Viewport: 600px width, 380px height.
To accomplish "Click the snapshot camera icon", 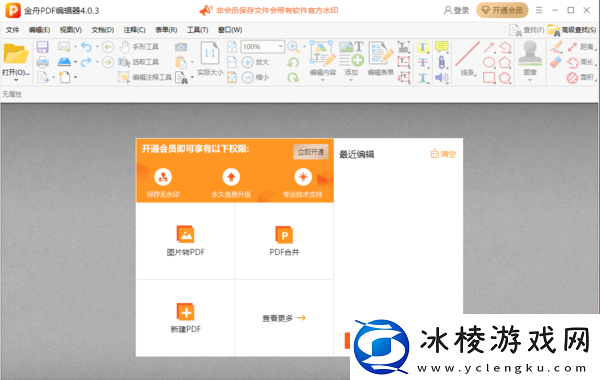I will point(181,47).
